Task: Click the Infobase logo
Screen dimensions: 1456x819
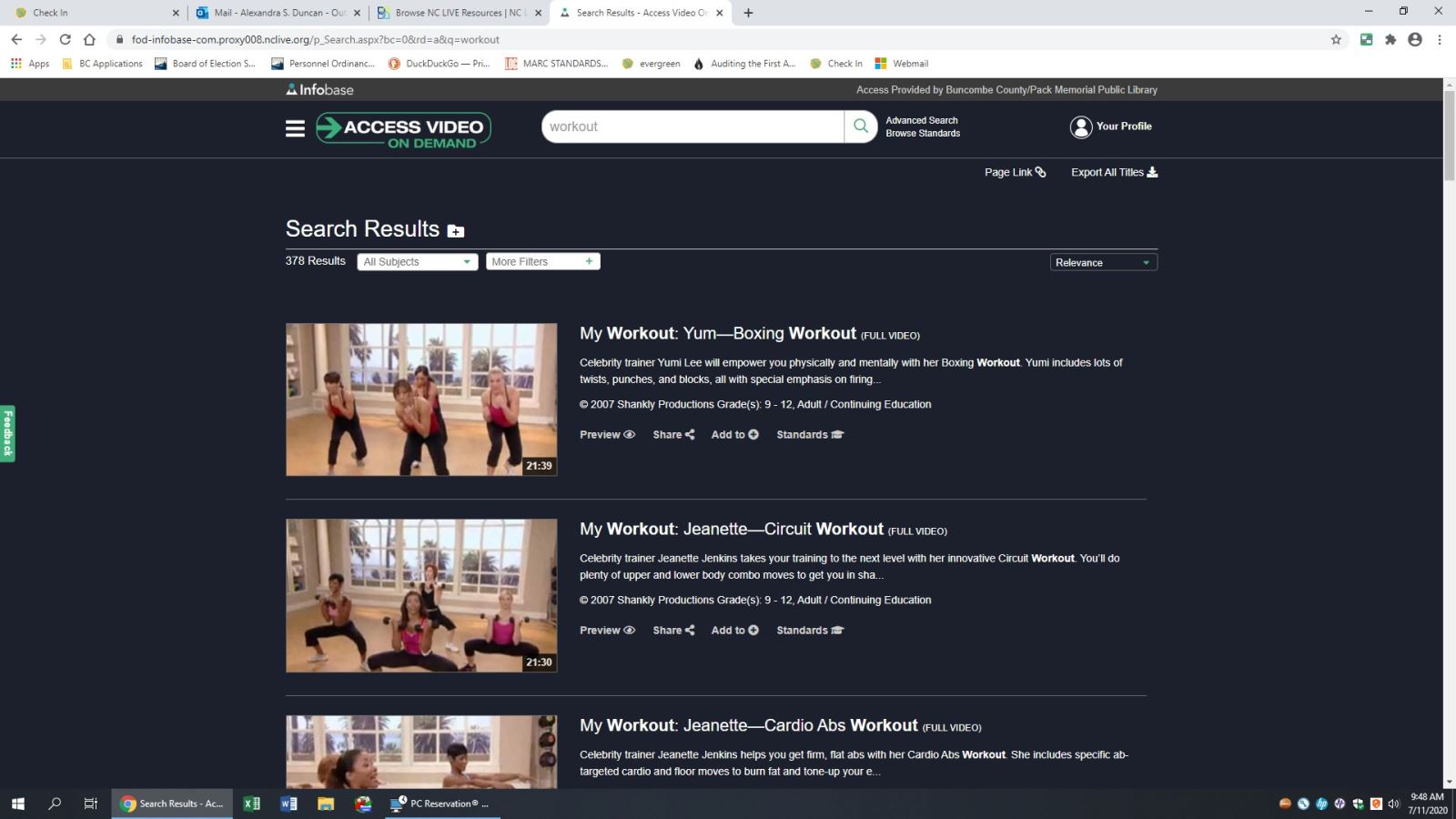Action: [x=319, y=89]
